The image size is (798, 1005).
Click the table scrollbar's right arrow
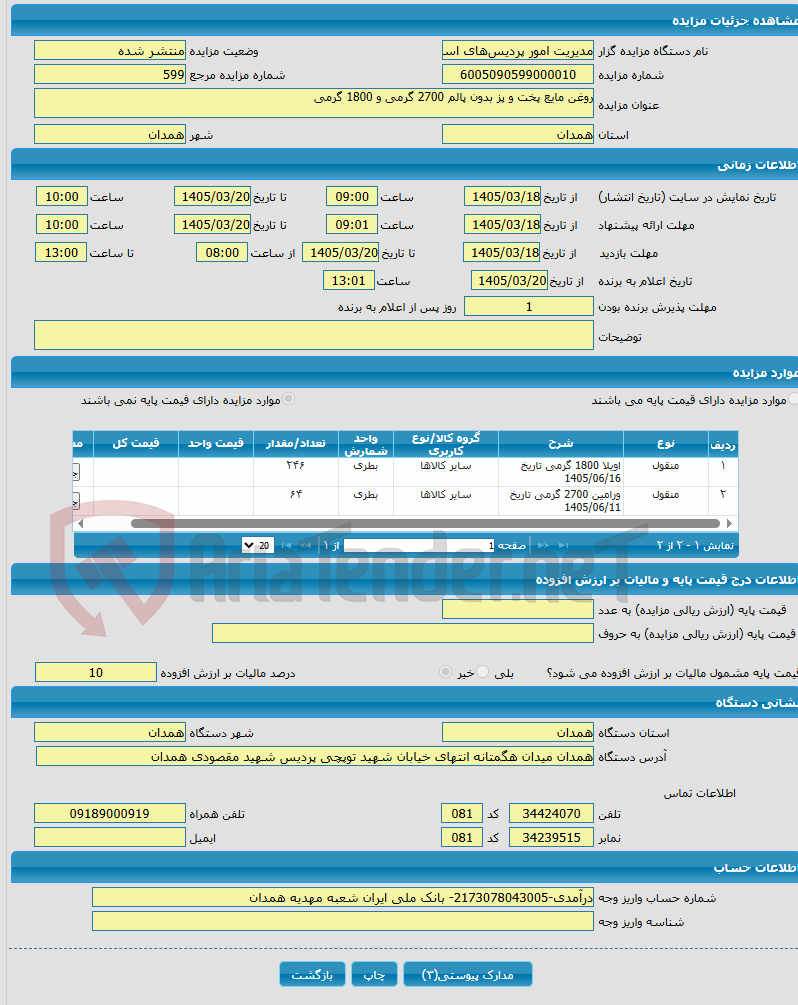point(729,524)
